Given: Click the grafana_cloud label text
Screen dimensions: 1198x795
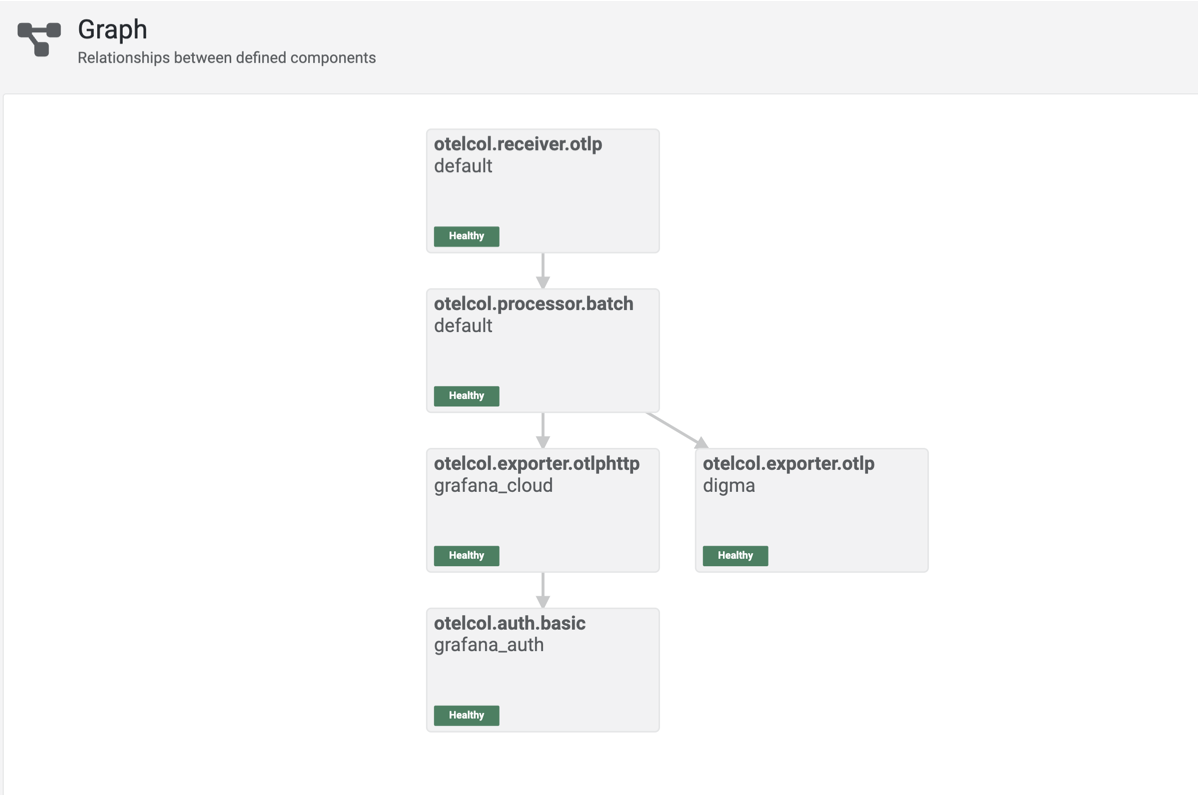Looking at the screenshot, I should point(493,486).
